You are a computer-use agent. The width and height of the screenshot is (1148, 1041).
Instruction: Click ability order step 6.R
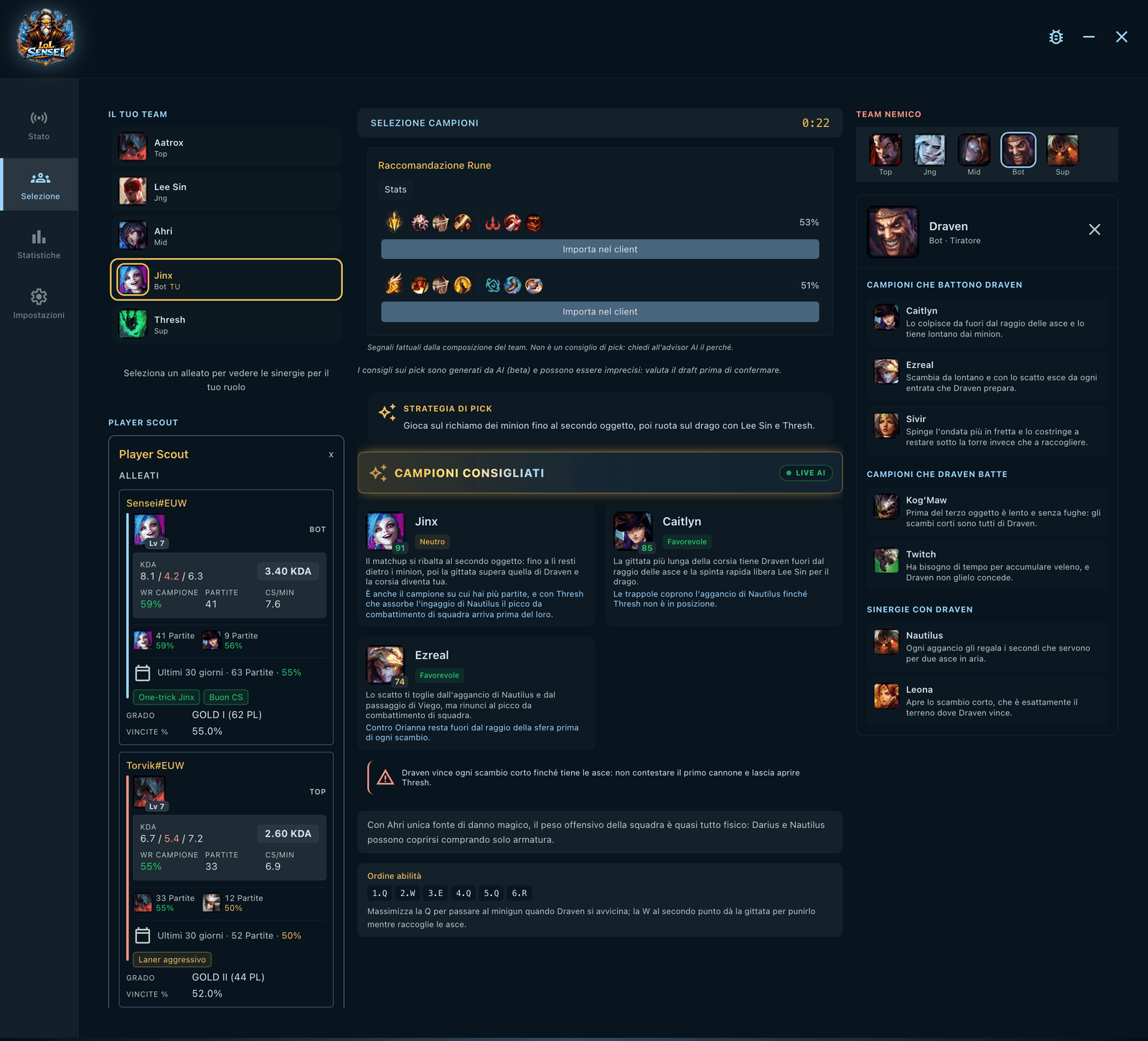[x=519, y=893]
